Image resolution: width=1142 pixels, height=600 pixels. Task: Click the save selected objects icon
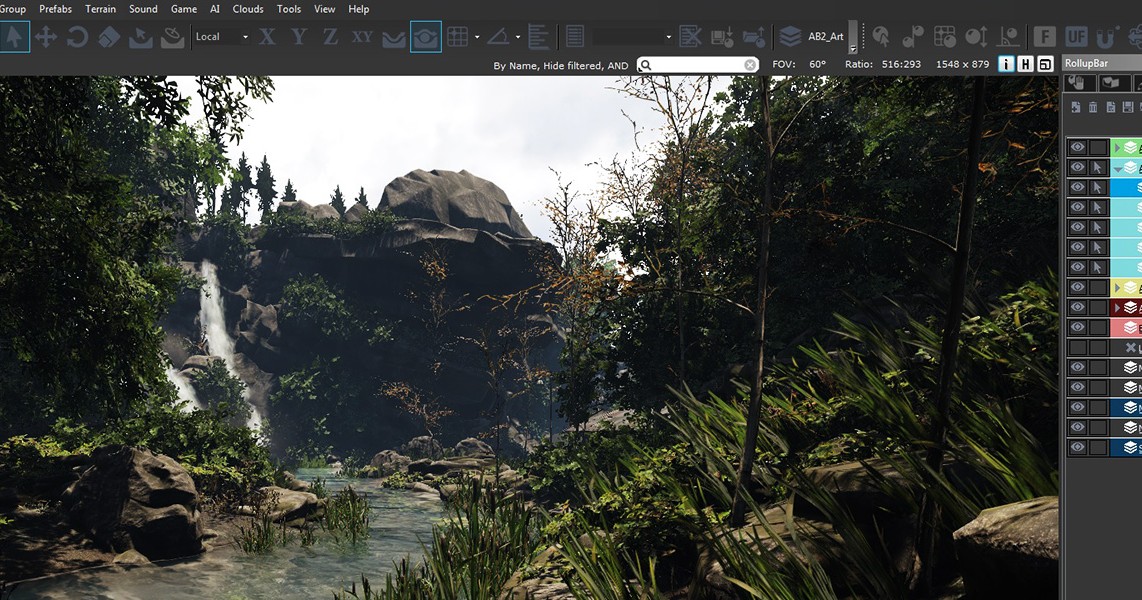click(x=722, y=36)
